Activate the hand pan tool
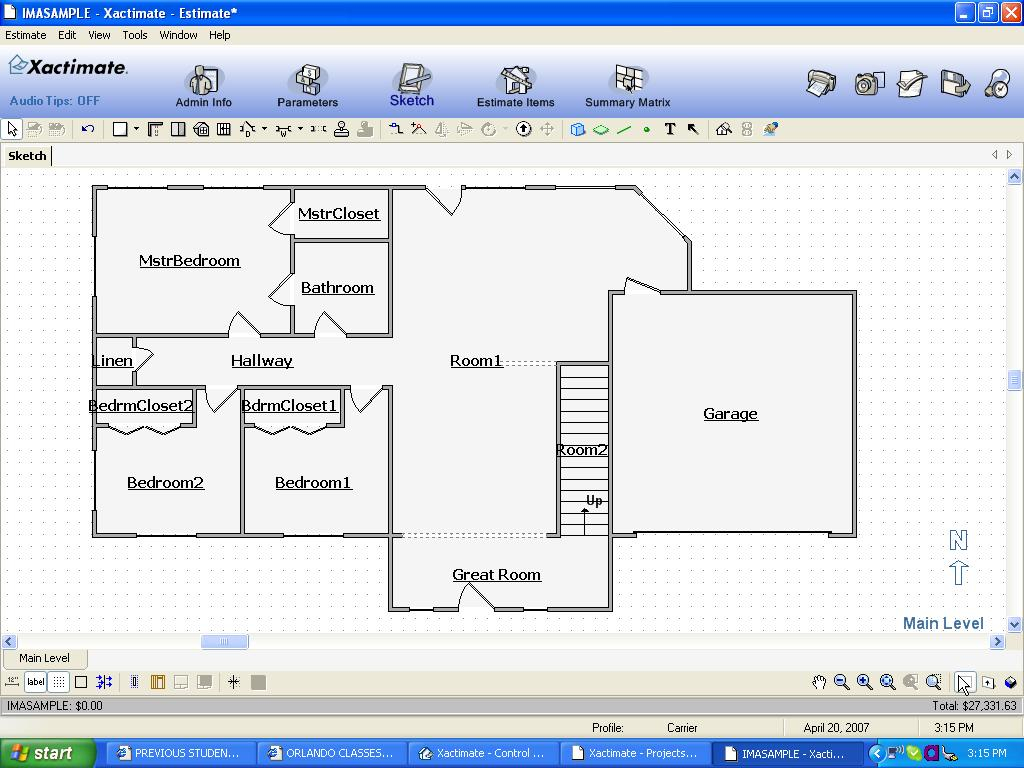This screenshot has width=1024, height=768. click(819, 682)
